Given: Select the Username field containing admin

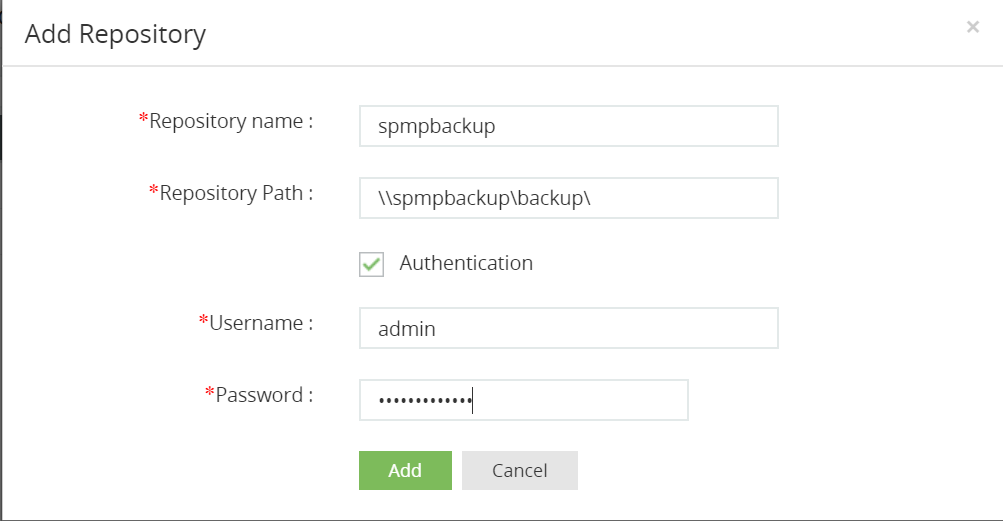Looking at the screenshot, I should [568, 328].
